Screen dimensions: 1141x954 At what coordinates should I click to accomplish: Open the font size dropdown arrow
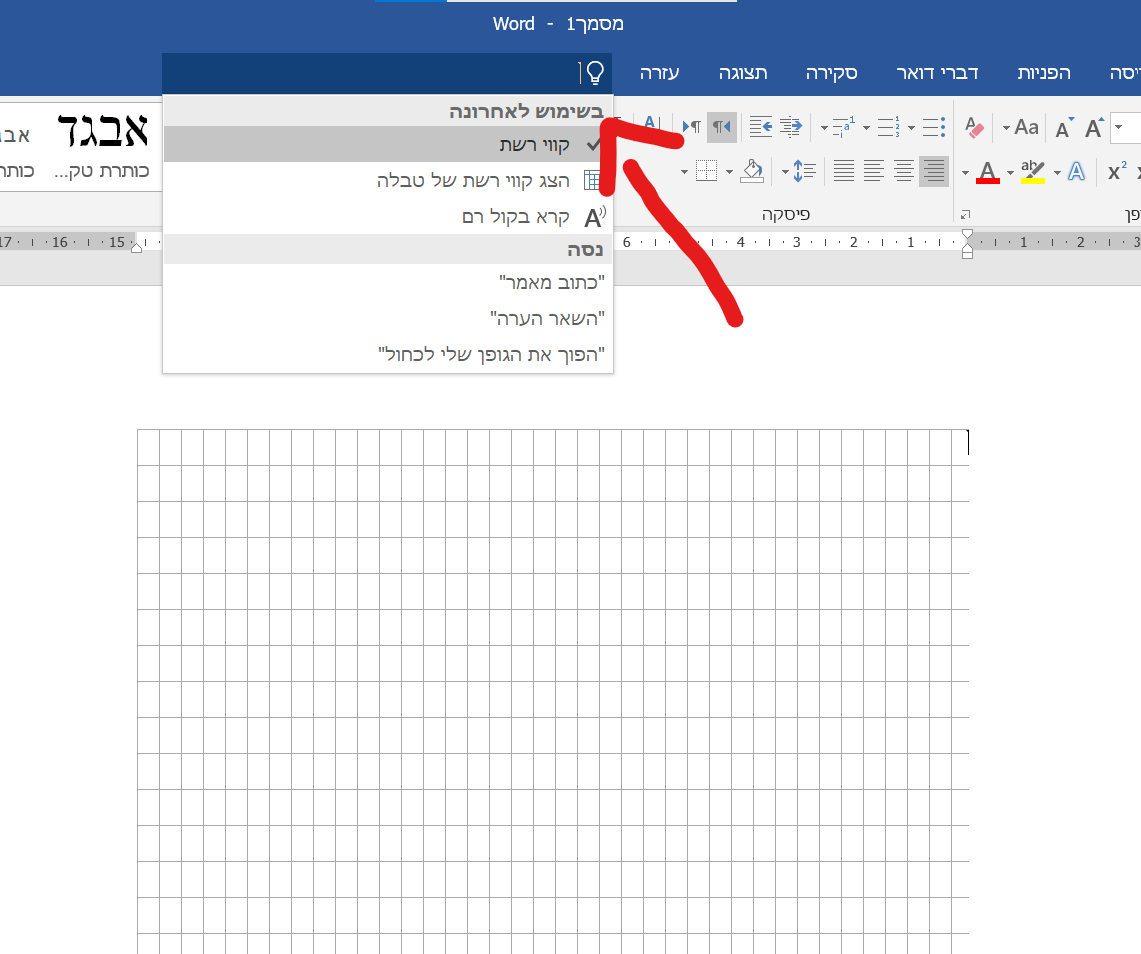(x=1119, y=127)
